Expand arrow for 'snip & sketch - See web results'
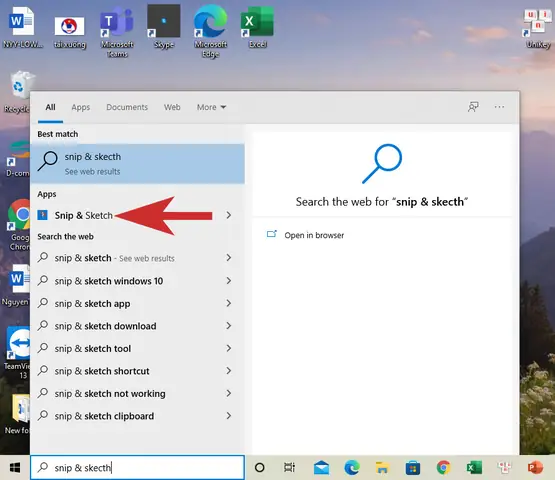This screenshot has height=480, width=555. pos(229,258)
